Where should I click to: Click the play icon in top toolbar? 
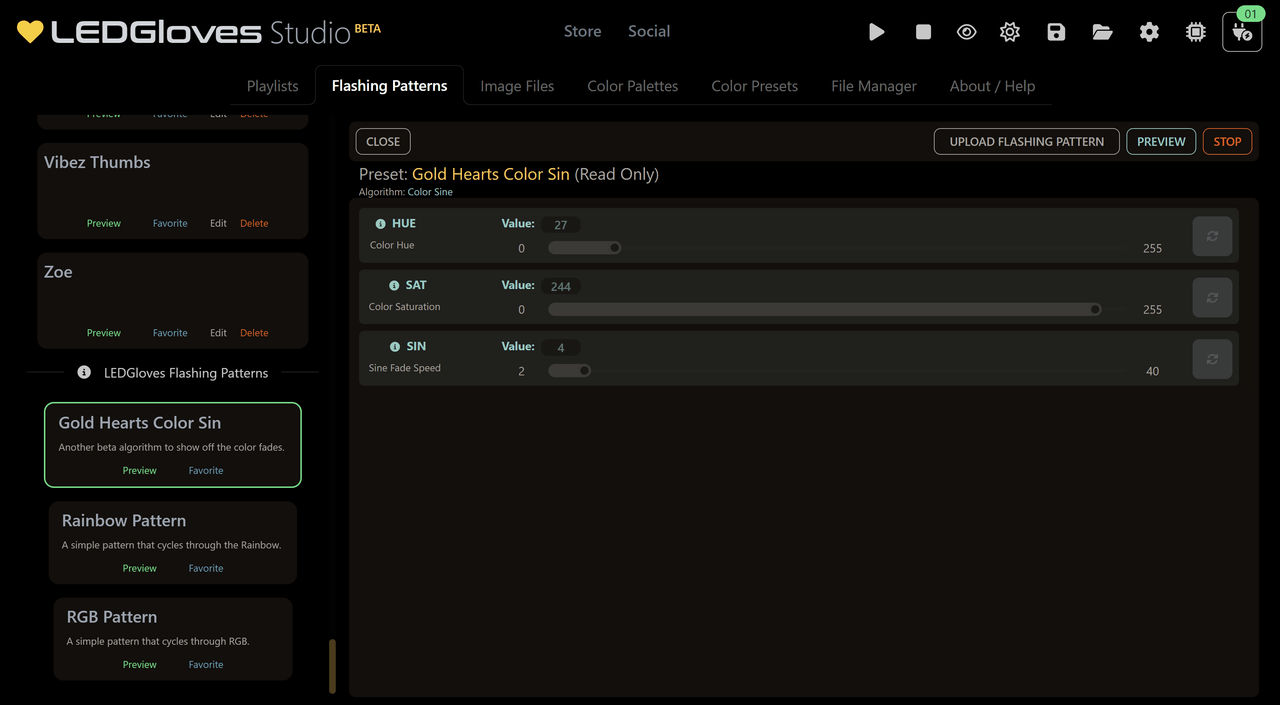pos(877,32)
